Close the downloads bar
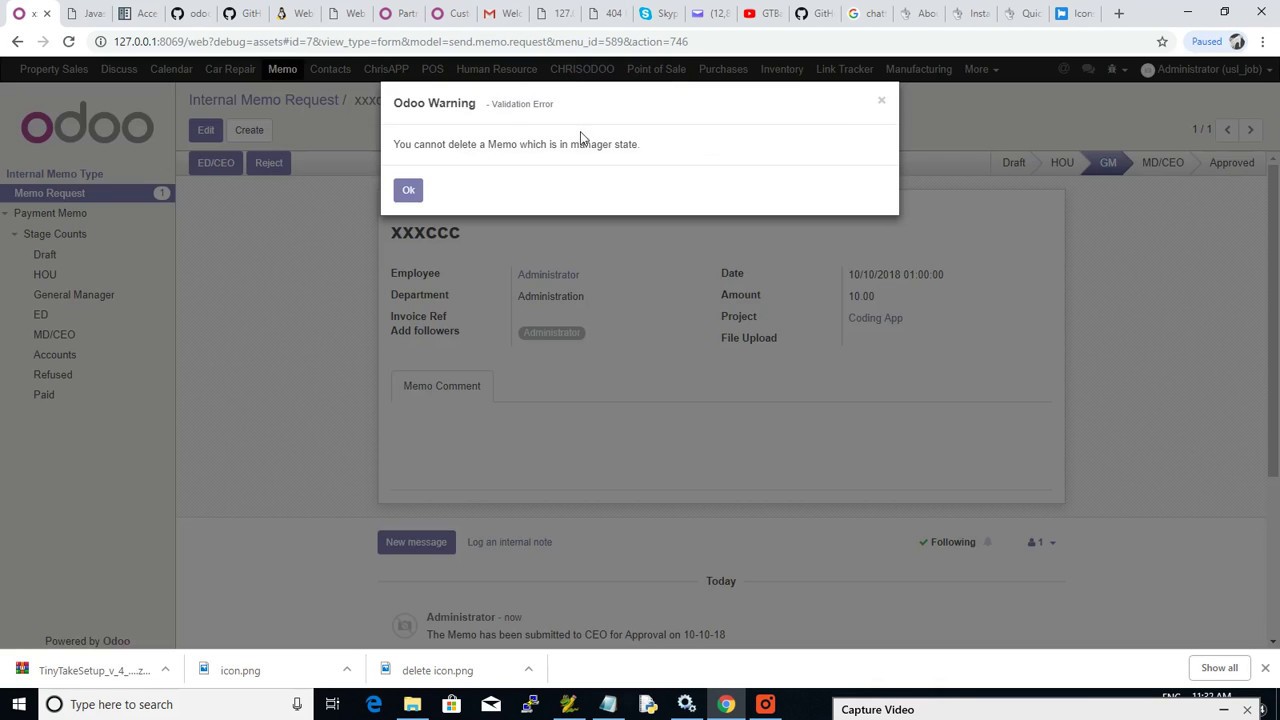Viewport: 1280px width, 720px height. [x=1265, y=668]
